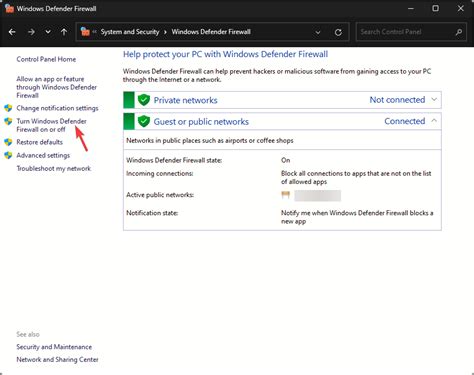Click the Connected status text
The height and width of the screenshot is (375, 474).
[405, 121]
